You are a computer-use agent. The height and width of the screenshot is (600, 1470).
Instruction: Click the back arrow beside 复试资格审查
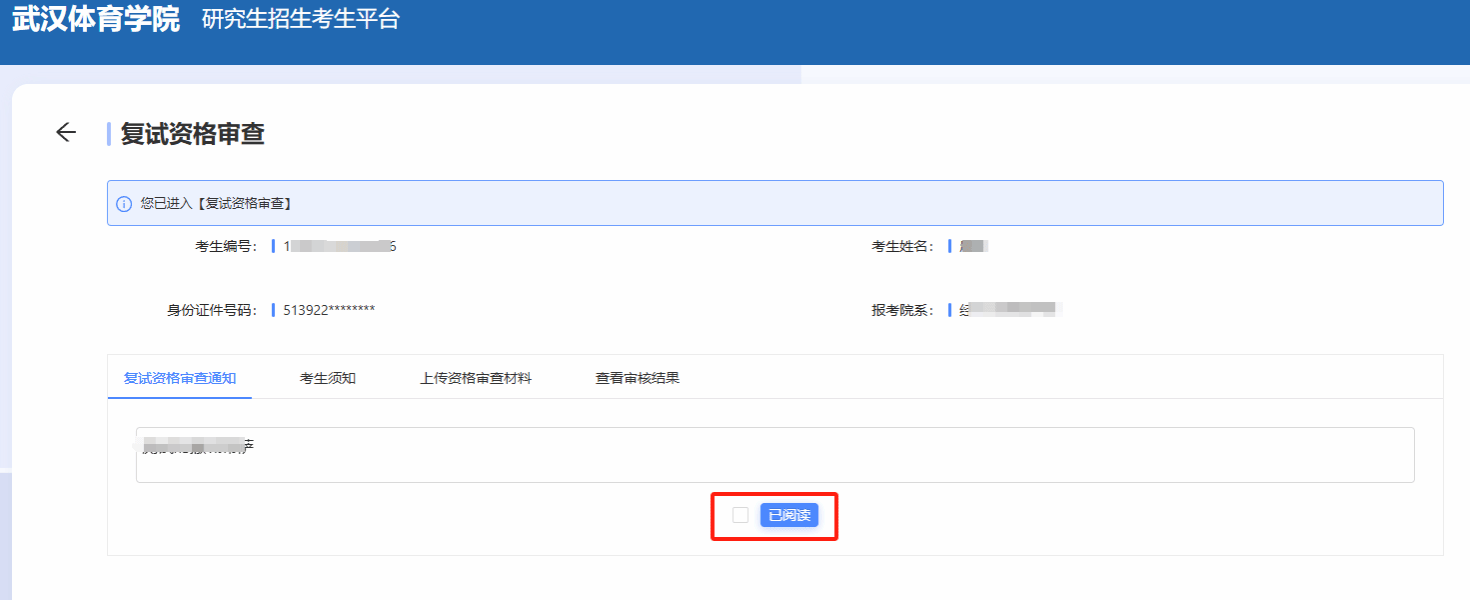pos(66,133)
